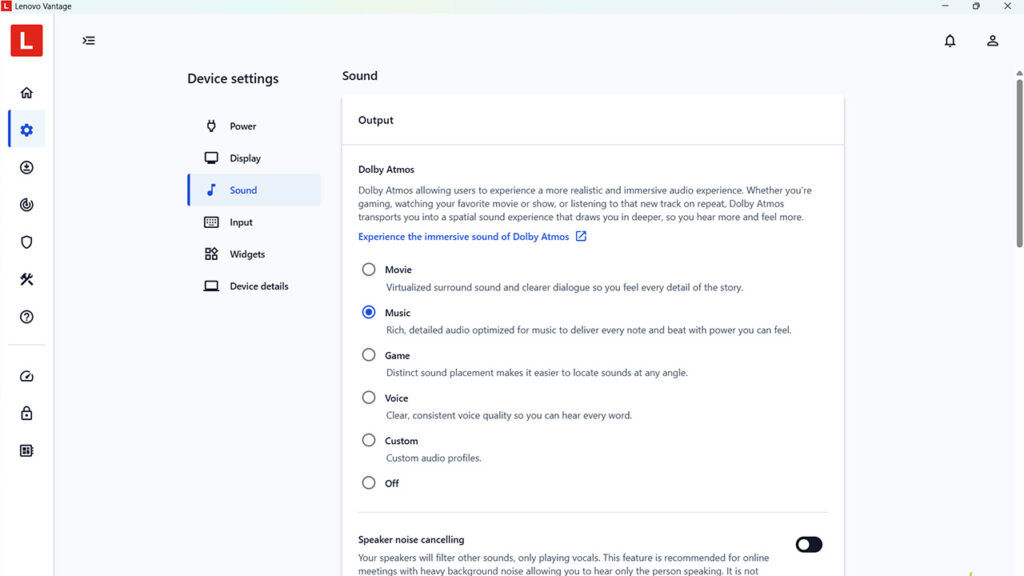Click the Lenovo Vantage title bar icon
Screen dimensions: 1024x576
[6, 6]
